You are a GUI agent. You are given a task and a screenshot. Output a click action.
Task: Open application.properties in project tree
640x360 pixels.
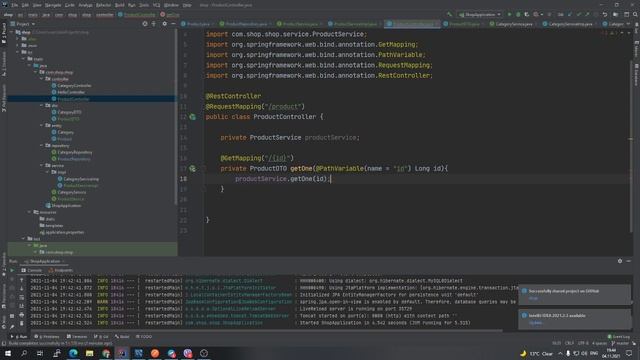[x=64, y=232]
